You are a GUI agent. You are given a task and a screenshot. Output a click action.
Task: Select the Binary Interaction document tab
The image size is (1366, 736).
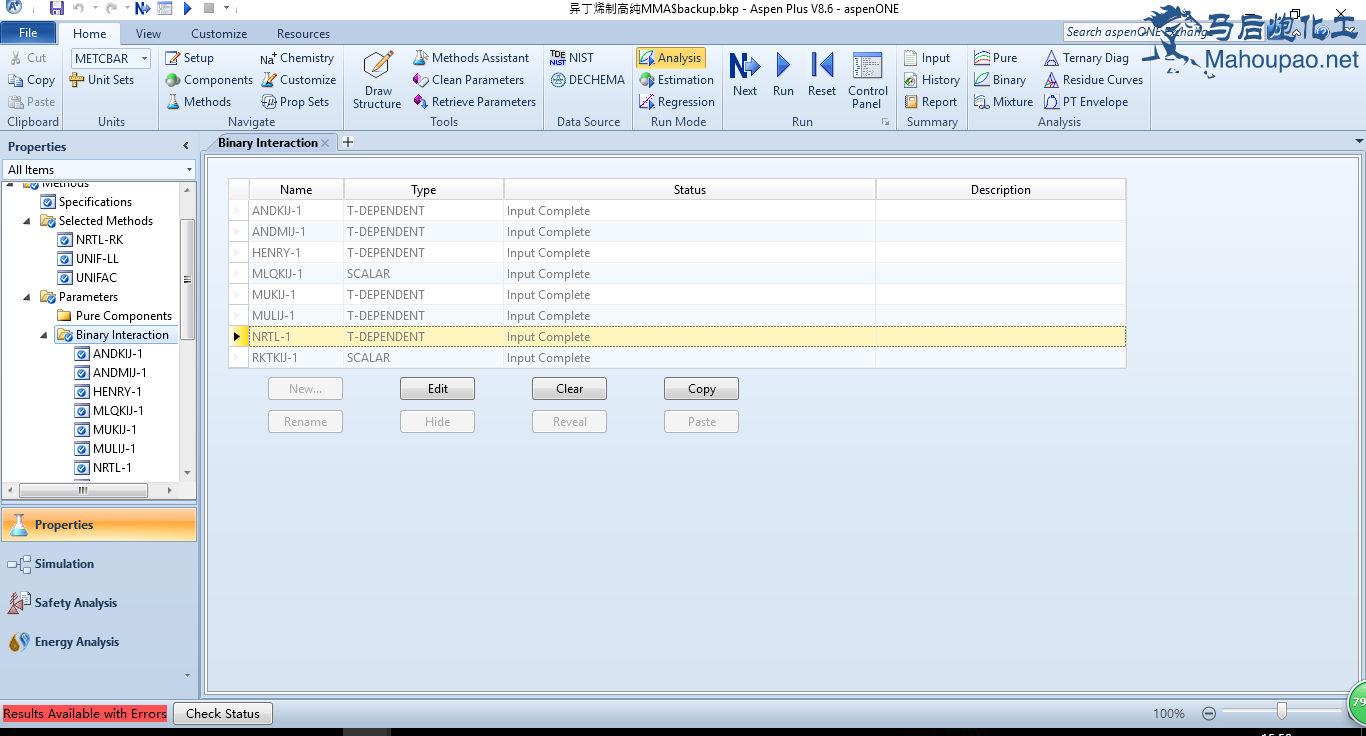point(267,143)
